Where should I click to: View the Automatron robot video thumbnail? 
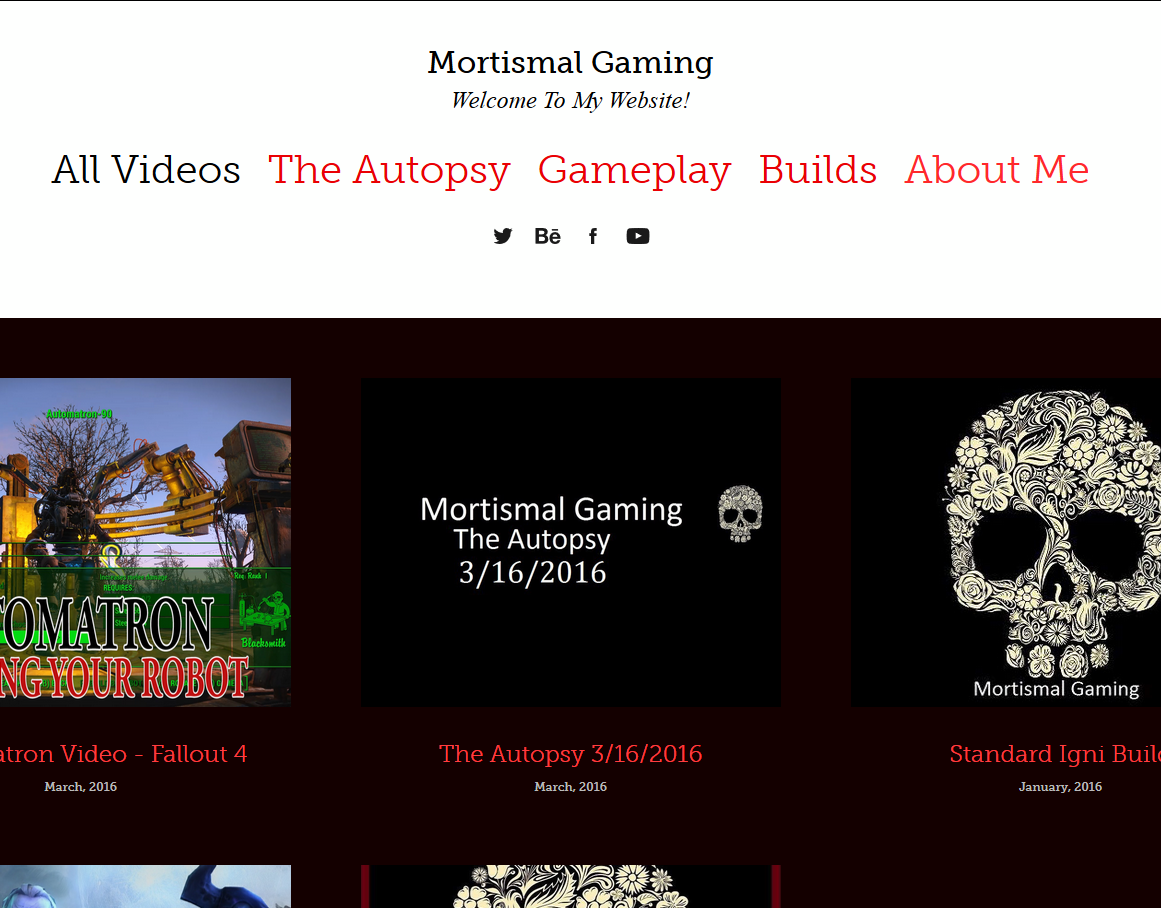(145, 542)
